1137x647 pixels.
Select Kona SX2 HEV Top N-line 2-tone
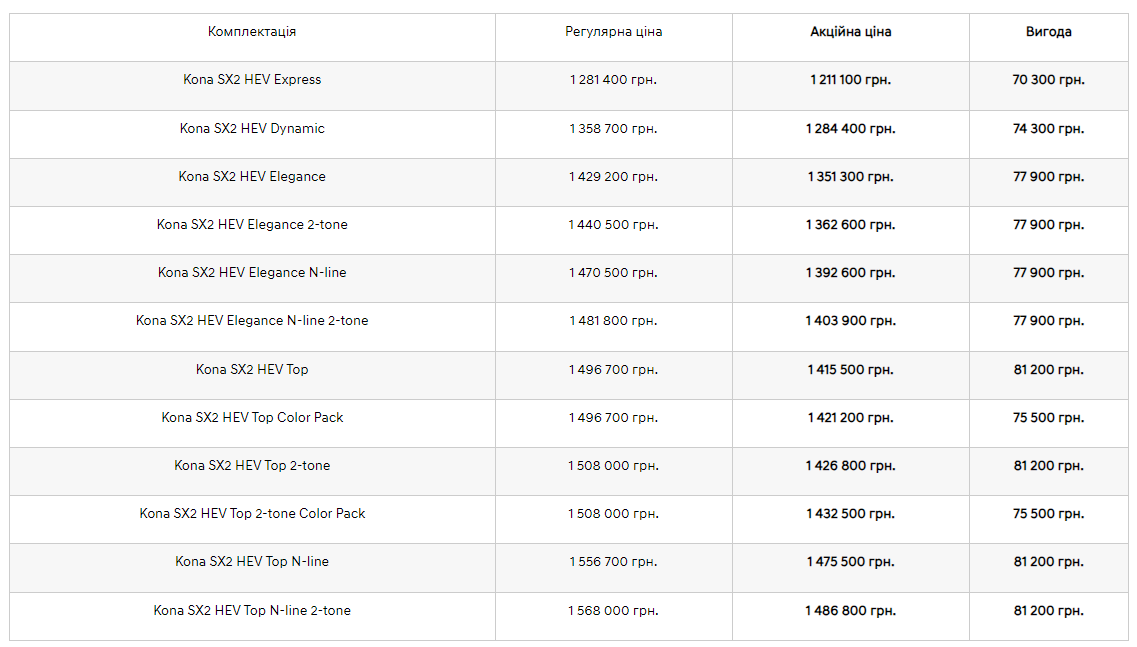click(252, 611)
